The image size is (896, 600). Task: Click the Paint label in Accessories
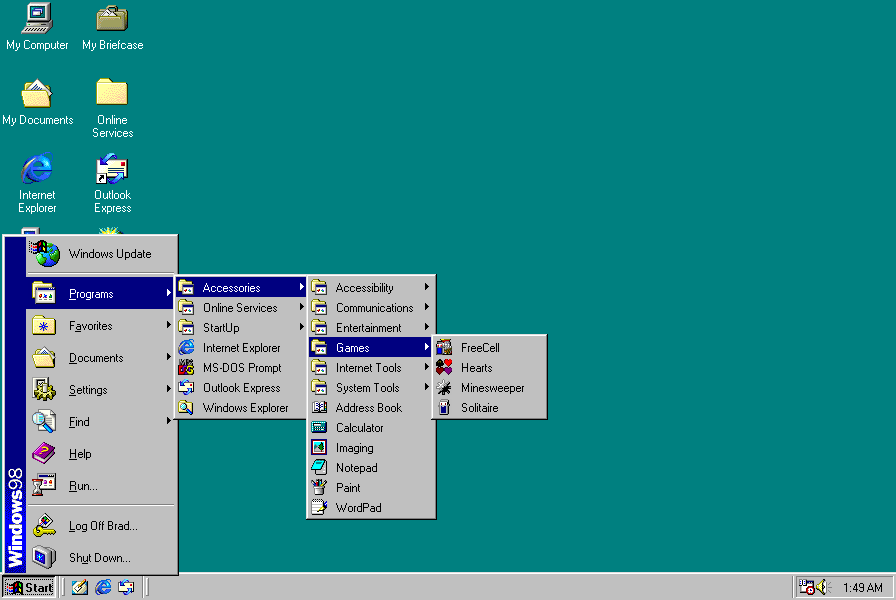pyautogui.click(x=348, y=488)
